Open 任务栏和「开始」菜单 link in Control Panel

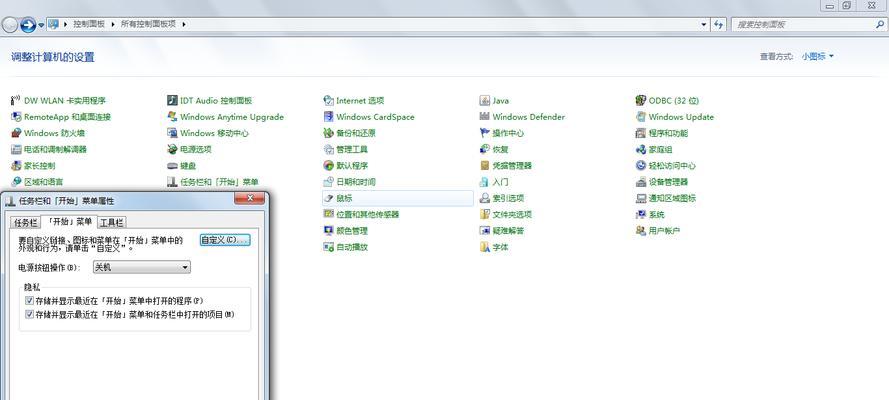(219, 182)
